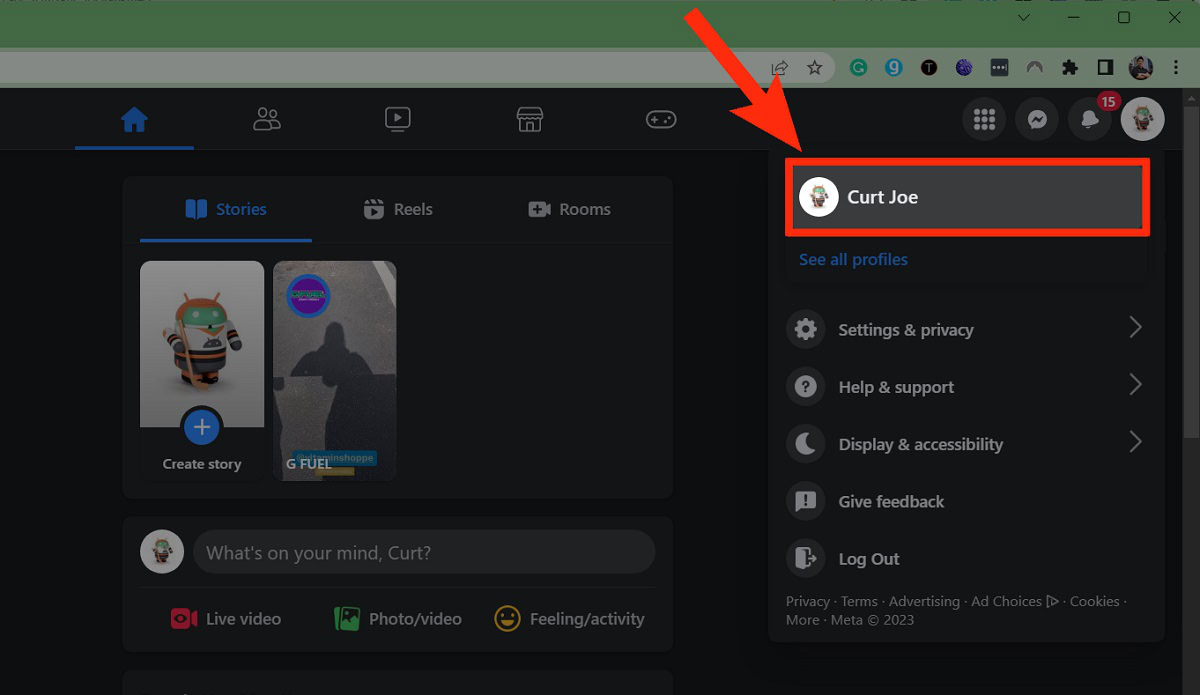Screen dimensions: 1200x695
Task: Switch to the Reels tab
Action: pyautogui.click(x=398, y=209)
